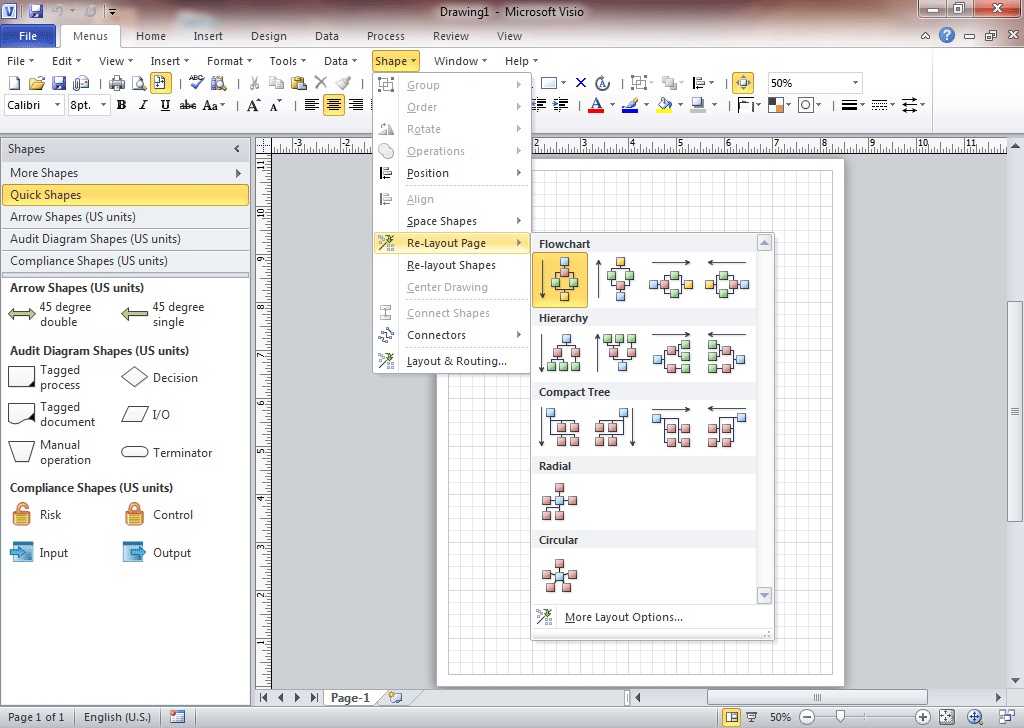Click More Layout Options at gallery bottom
The height and width of the screenshot is (728, 1024).
pos(623,617)
